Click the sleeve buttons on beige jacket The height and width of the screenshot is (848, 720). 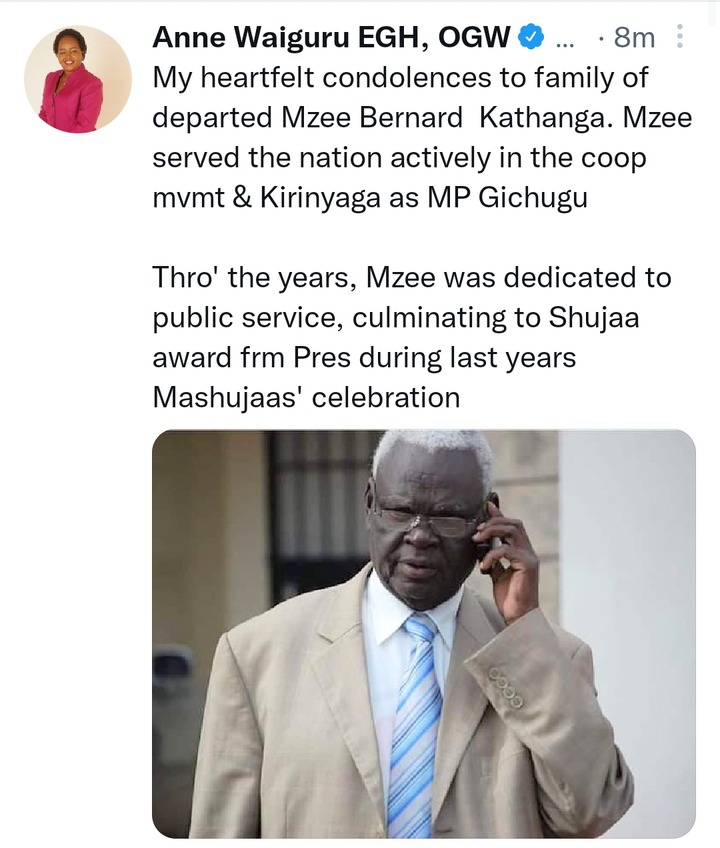coord(506,687)
